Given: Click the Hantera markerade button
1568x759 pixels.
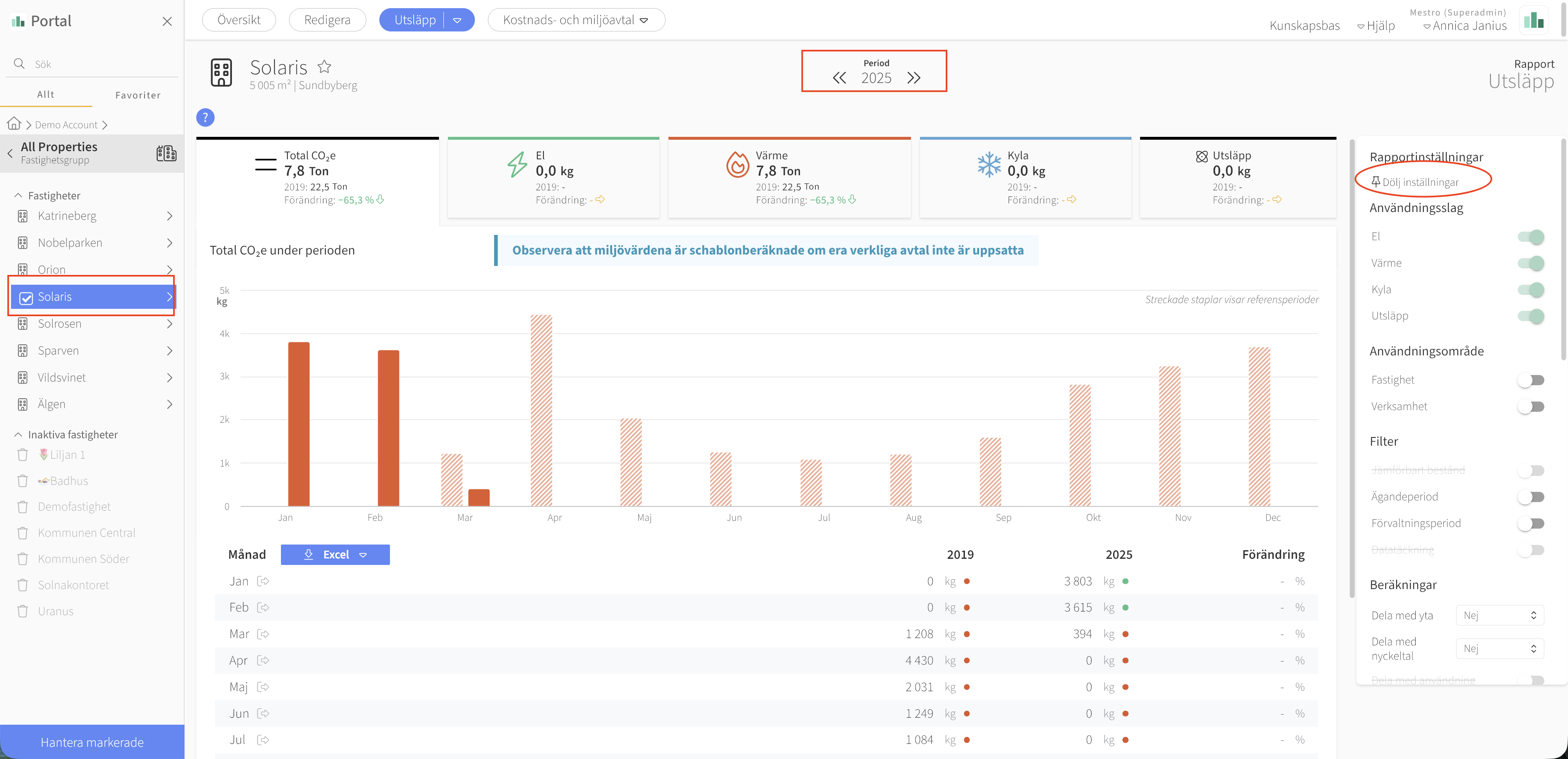Looking at the screenshot, I should pos(92,742).
